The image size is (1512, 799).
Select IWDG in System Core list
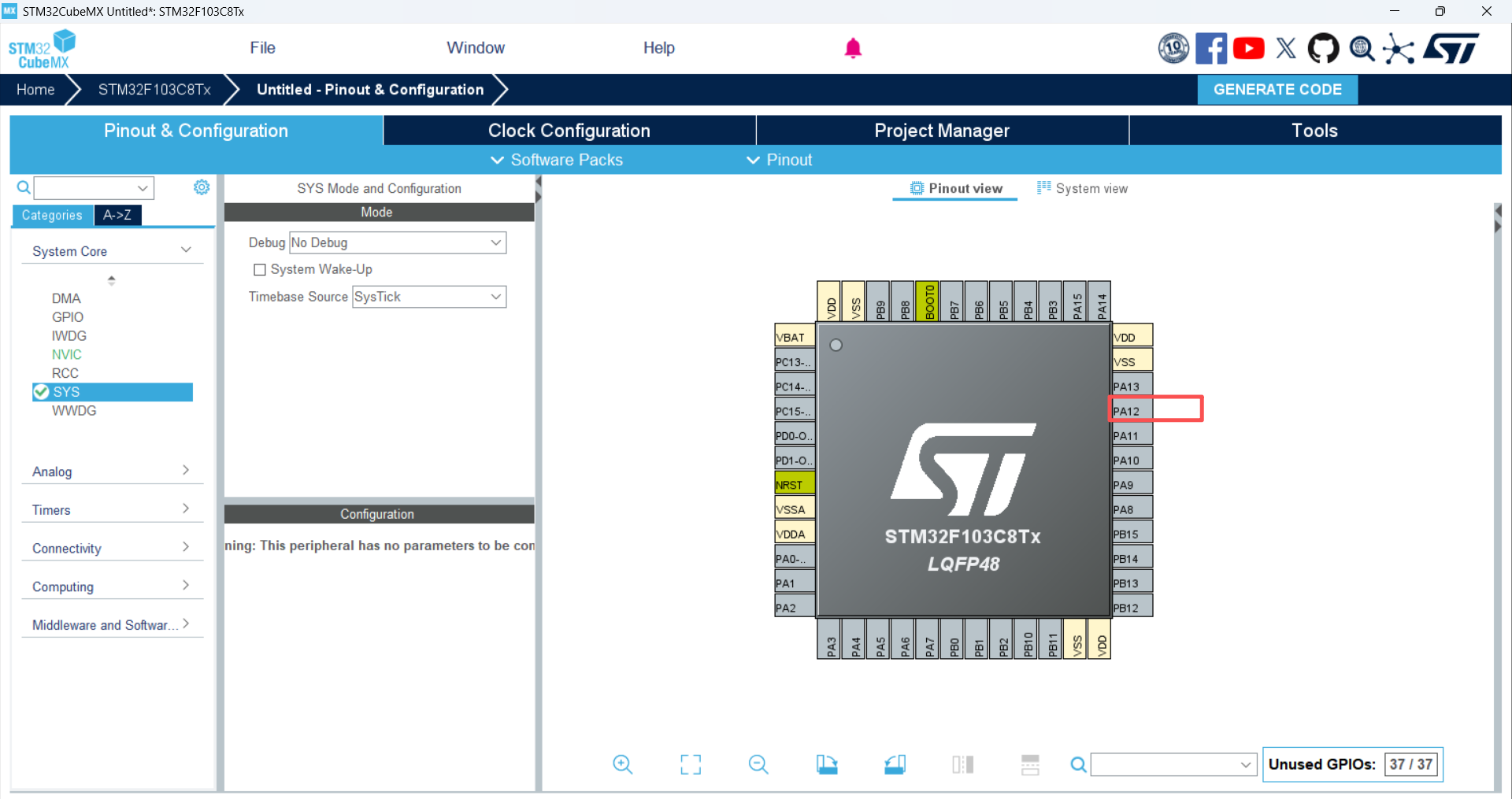[x=69, y=336]
